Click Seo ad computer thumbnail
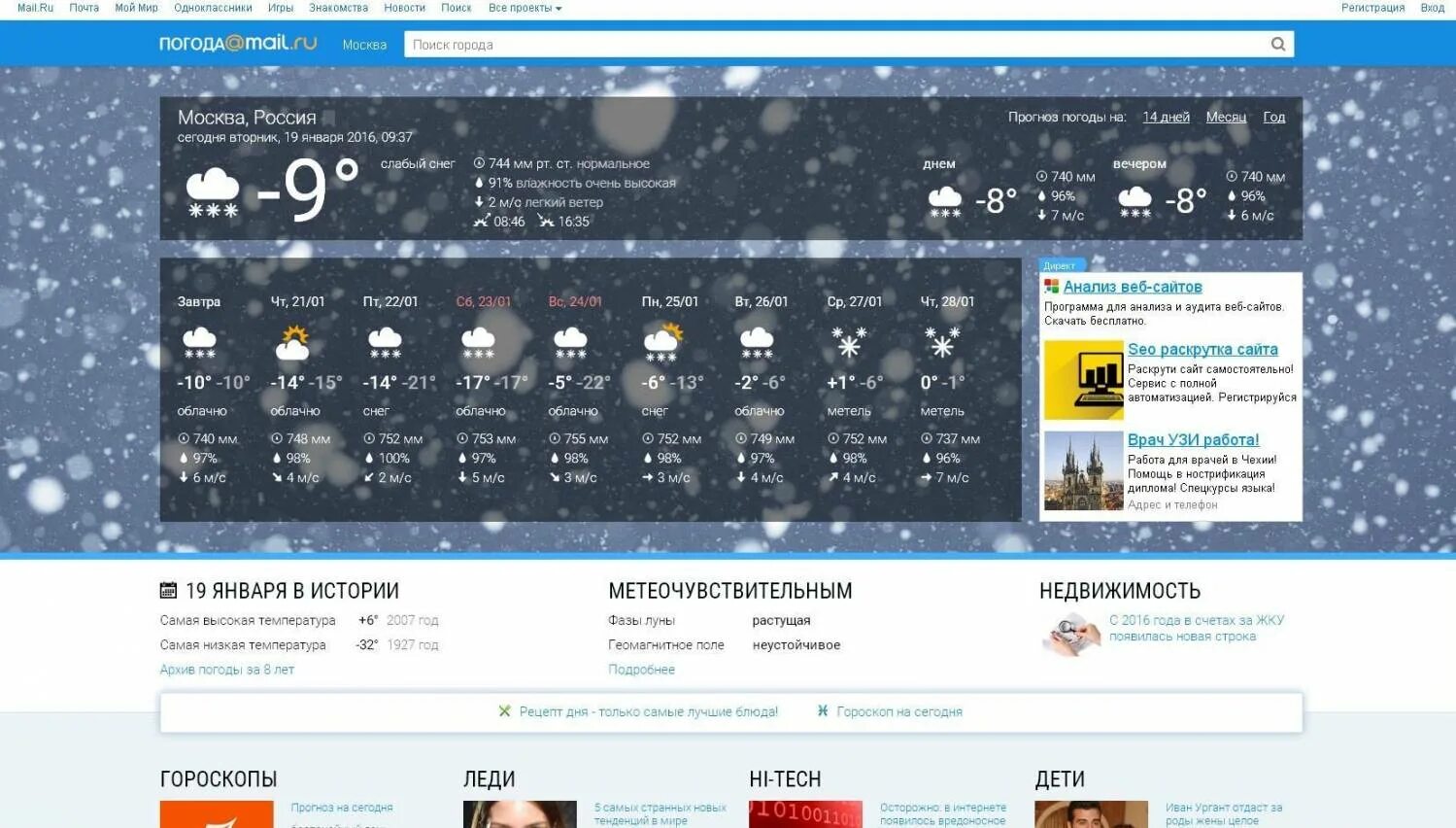Image resolution: width=1456 pixels, height=828 pixels. point(1084,380)
